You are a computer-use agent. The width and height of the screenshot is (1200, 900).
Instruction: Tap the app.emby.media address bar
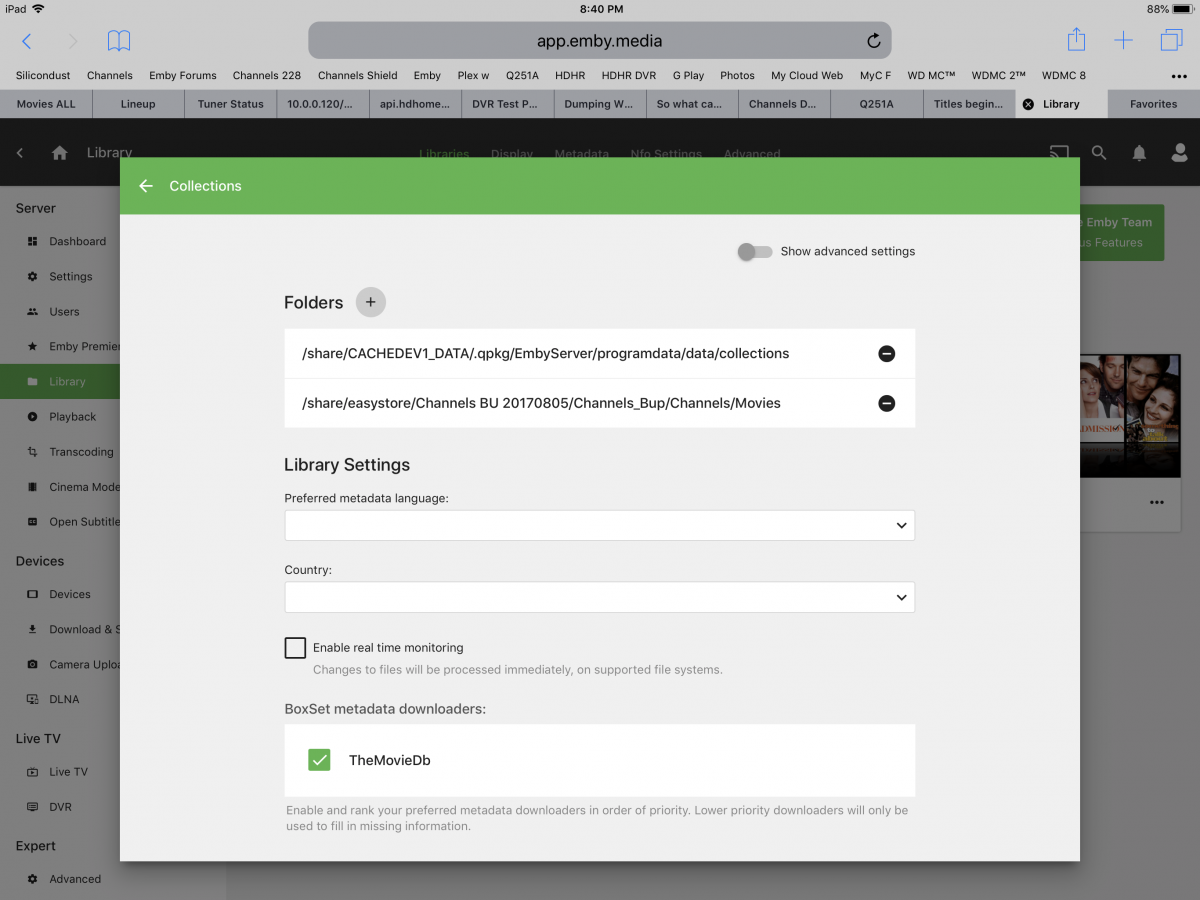[x=600, y=41]
